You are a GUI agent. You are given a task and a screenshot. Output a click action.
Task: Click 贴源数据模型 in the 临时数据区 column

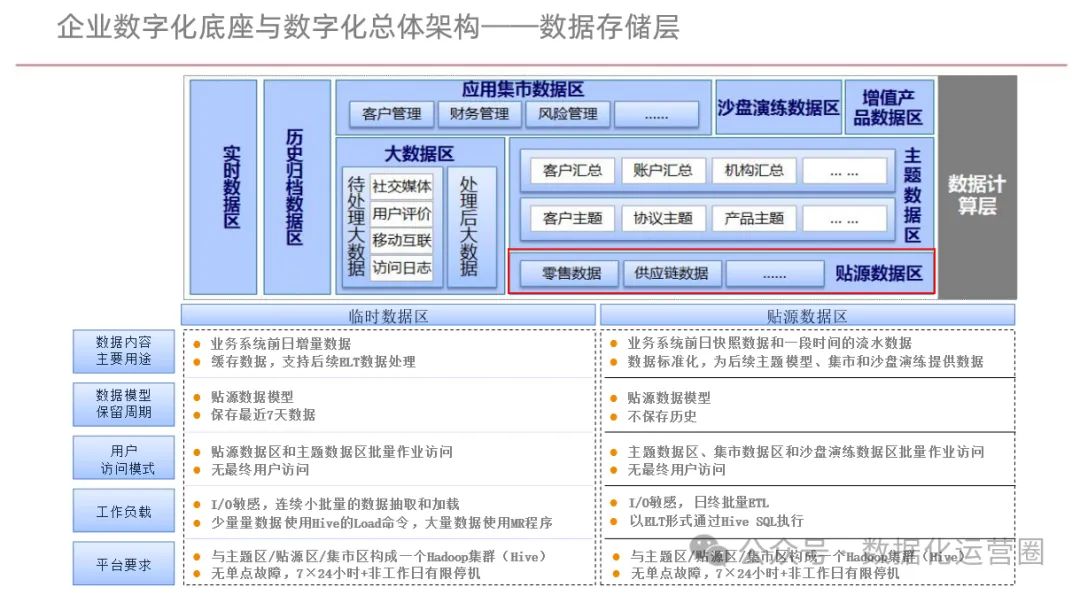[252, 397]
